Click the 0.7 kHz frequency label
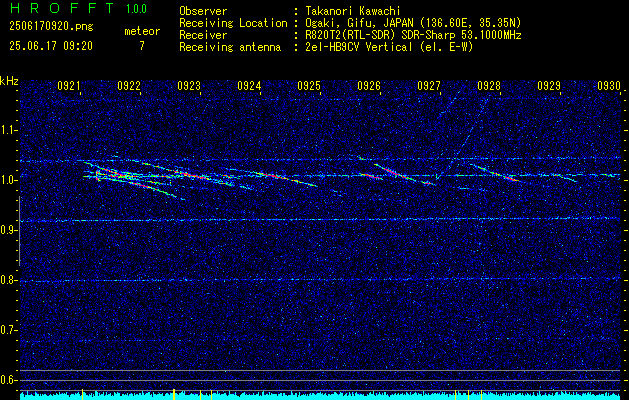This screenshot has width=629, height=400. click(x=8, y=330)
